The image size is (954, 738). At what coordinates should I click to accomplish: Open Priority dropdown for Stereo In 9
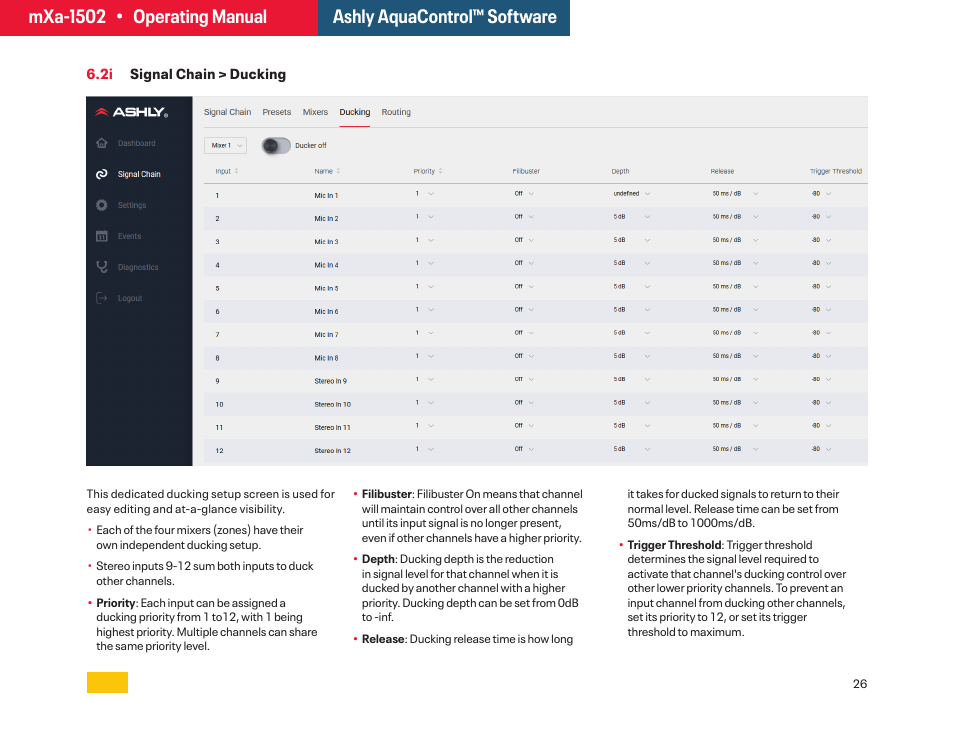425,379
